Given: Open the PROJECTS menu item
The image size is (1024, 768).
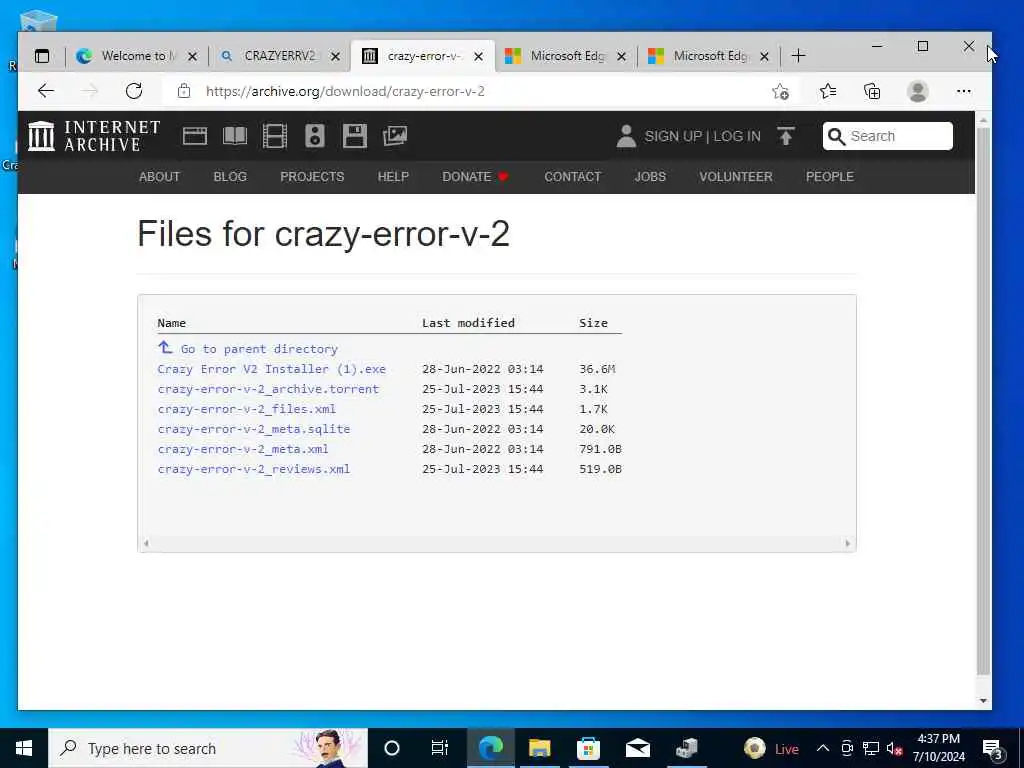Looking at the screenshot, I should pyautogui.click(x=312, y=176).
